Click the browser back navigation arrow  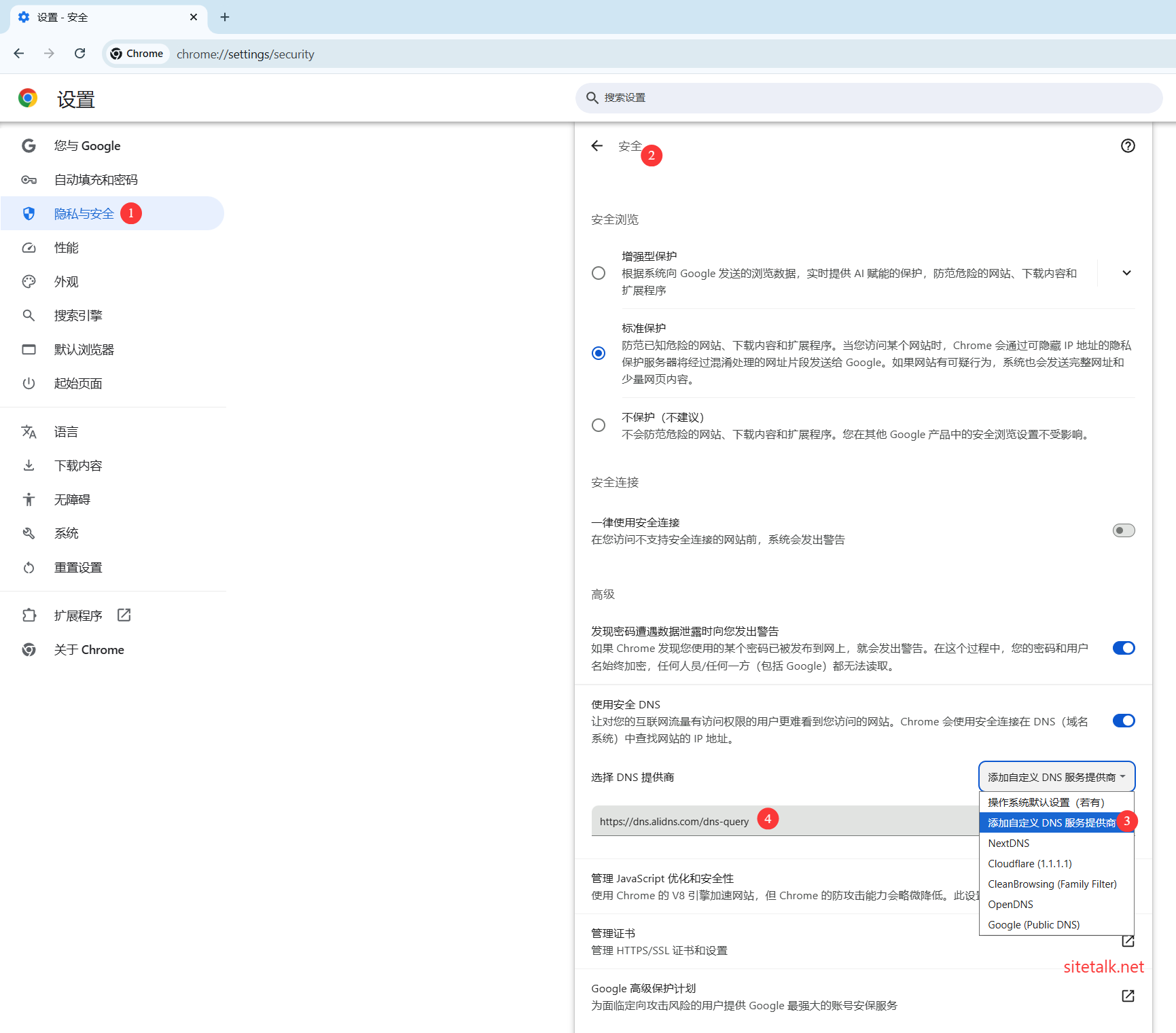pyautogui.click(x=19, y=54)
